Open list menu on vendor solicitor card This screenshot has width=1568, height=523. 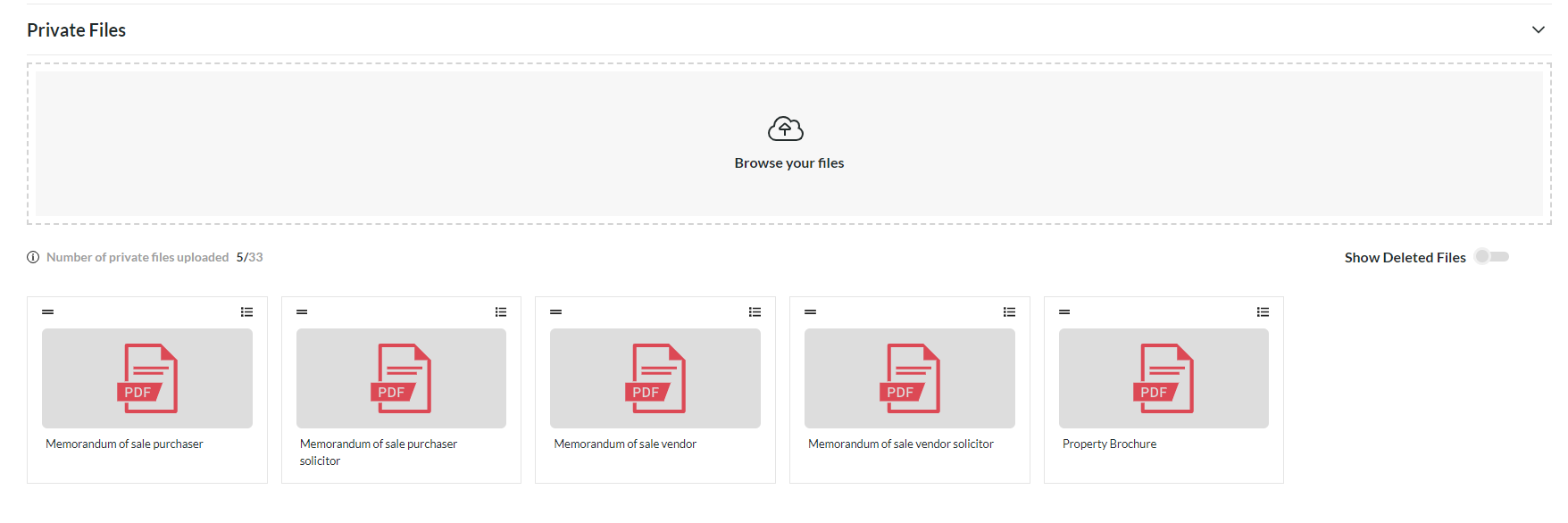point(1010,311)
